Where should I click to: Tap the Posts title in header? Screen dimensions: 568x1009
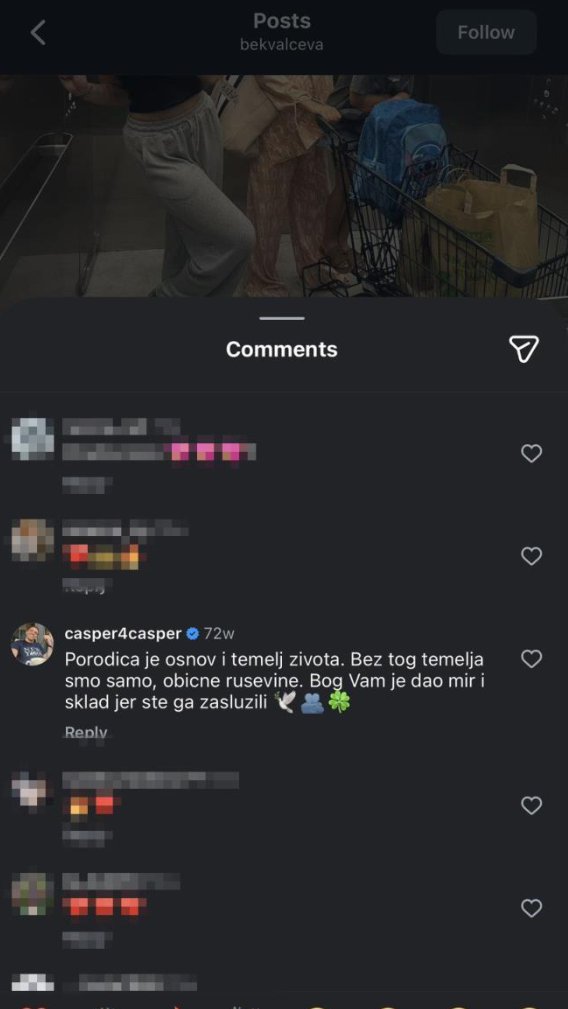[x=282, y=21]
